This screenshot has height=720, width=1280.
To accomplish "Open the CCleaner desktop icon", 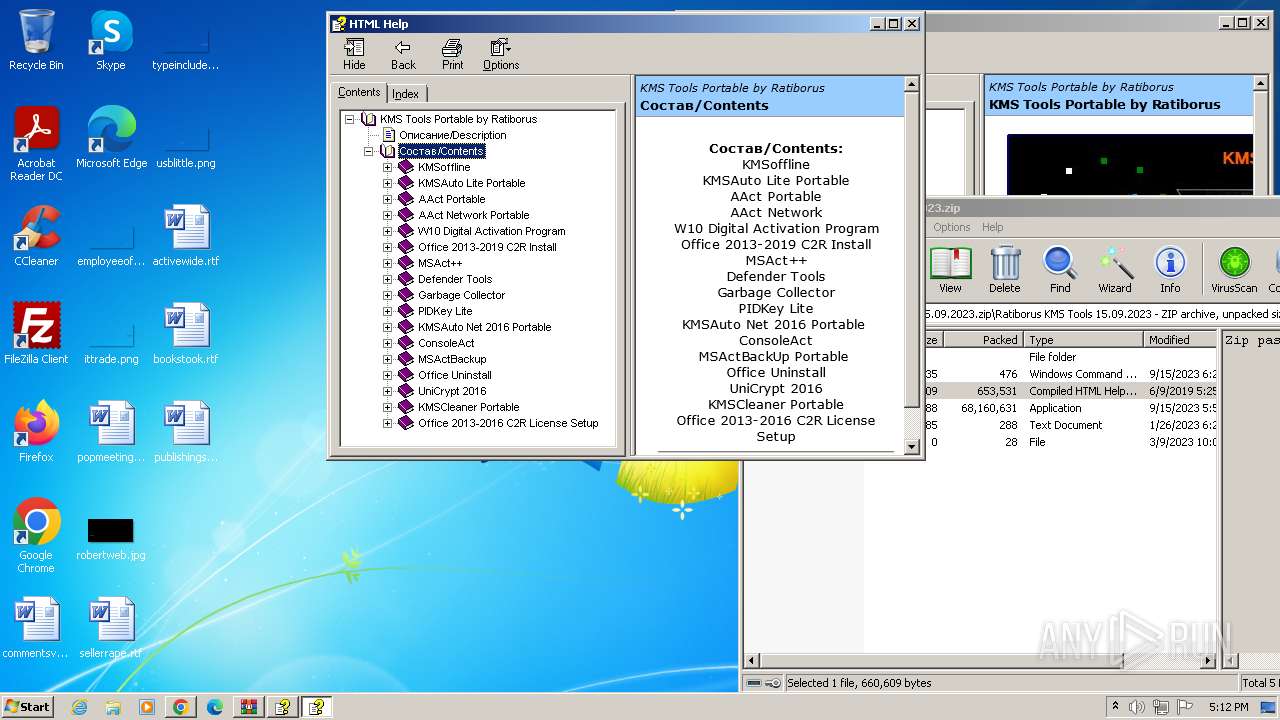I will 36,236.
